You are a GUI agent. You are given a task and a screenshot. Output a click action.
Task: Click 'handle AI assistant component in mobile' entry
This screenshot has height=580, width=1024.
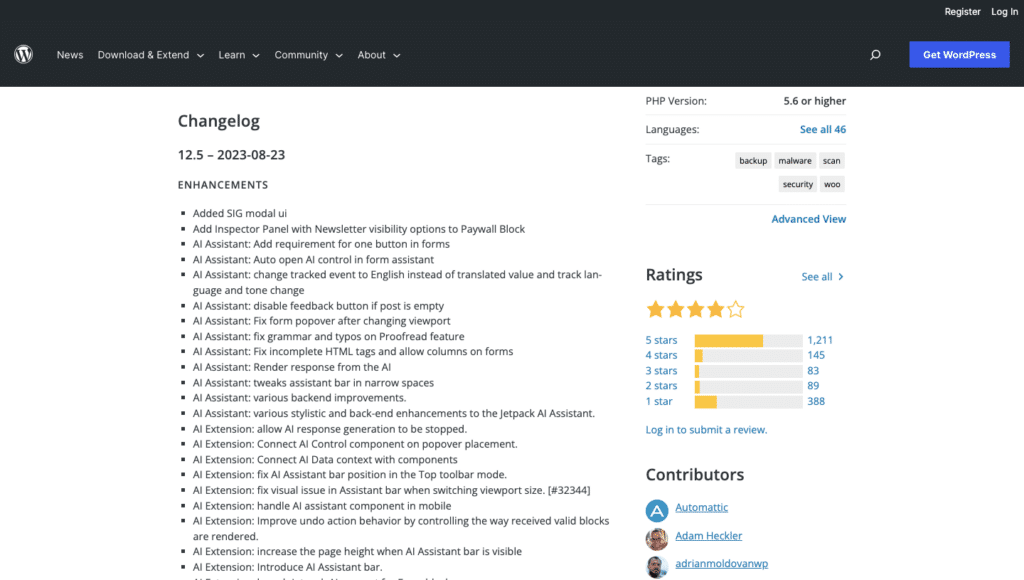coord(322,506)
